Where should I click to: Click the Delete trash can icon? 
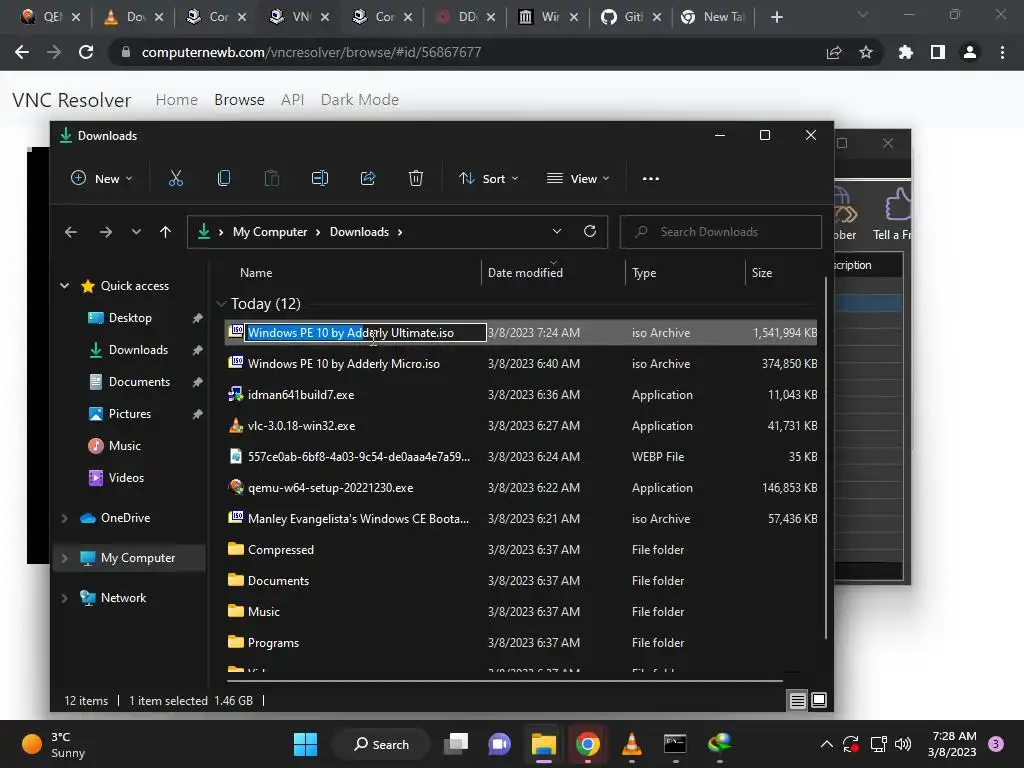pos(416,178)
